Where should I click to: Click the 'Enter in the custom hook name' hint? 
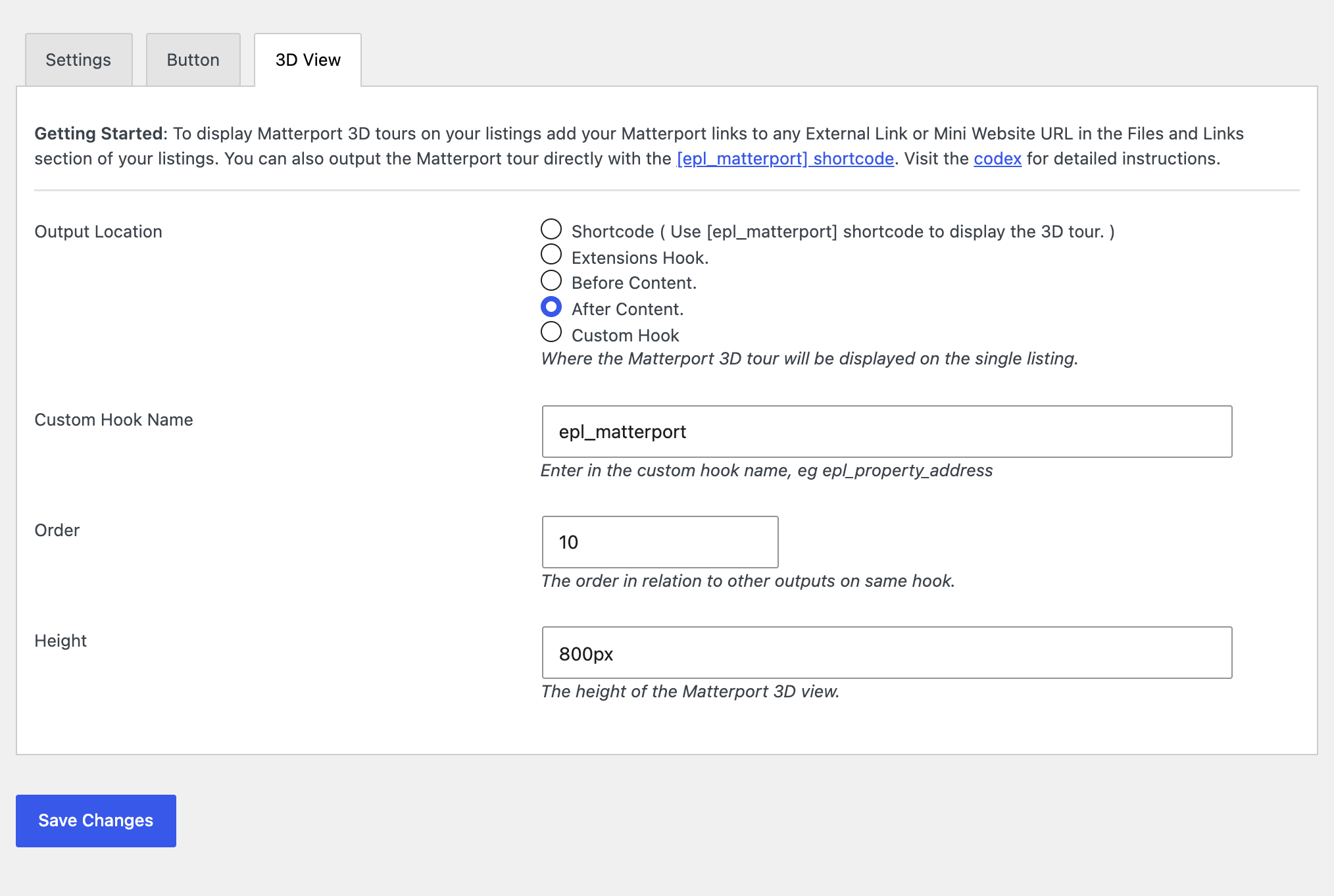pos(766,470)
